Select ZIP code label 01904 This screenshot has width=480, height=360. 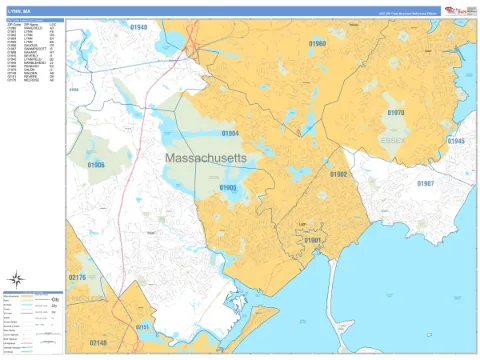coord(230,133)
